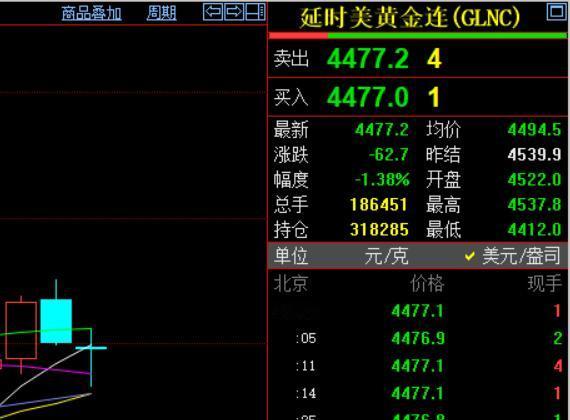
Task: Select the cyan candlestick on the chart
Action: 56,321
